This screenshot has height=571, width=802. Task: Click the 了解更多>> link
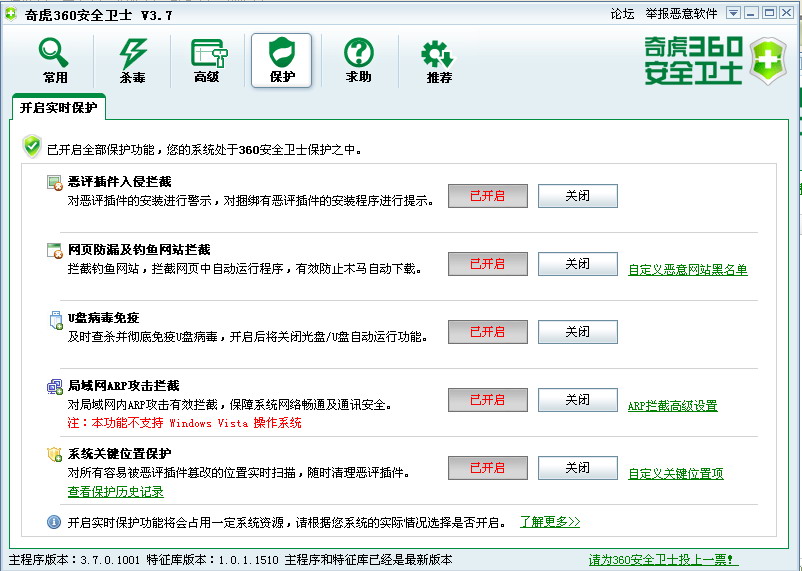(550, 522)
